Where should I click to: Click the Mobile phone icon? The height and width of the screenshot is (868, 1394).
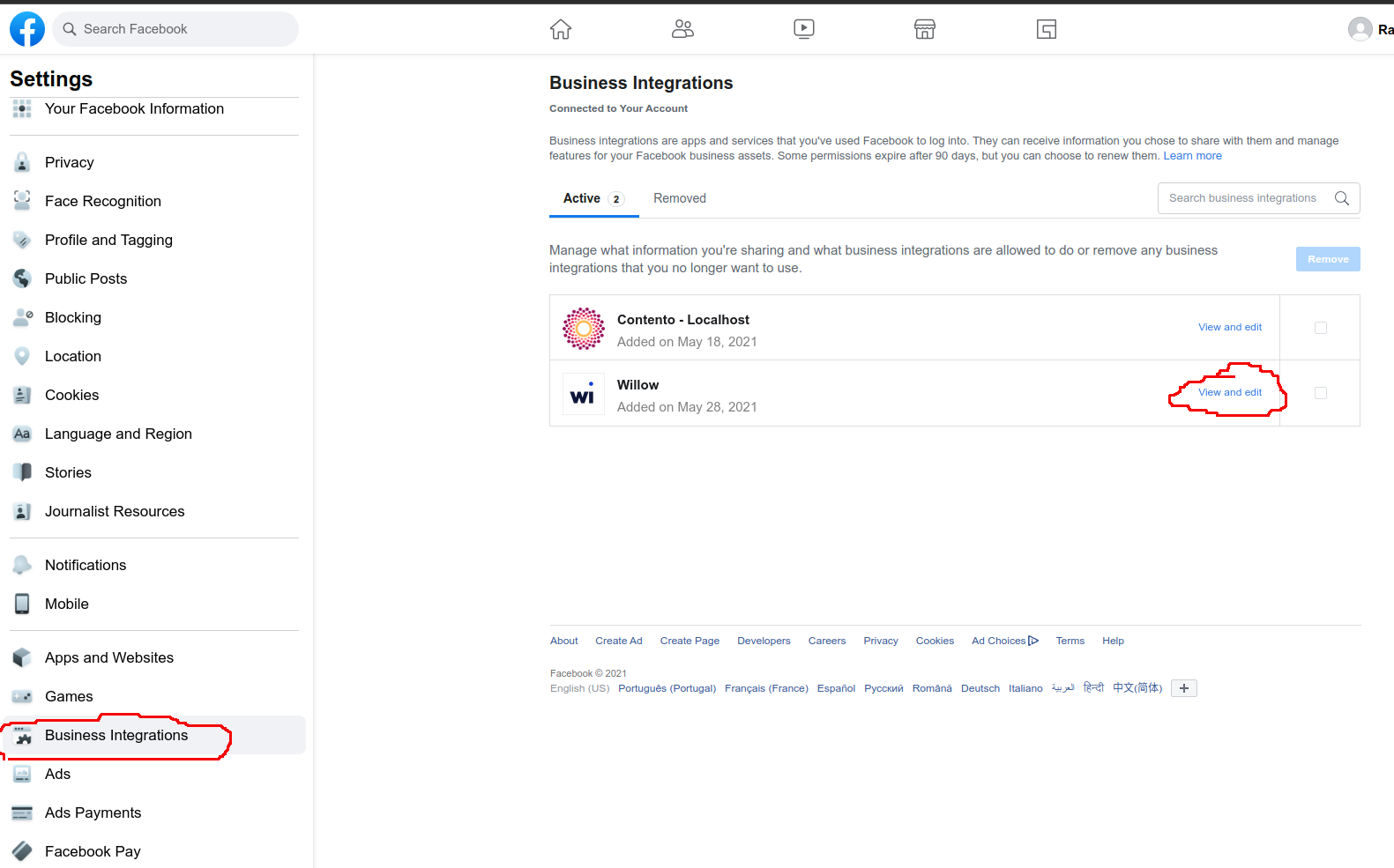[22, 604]
